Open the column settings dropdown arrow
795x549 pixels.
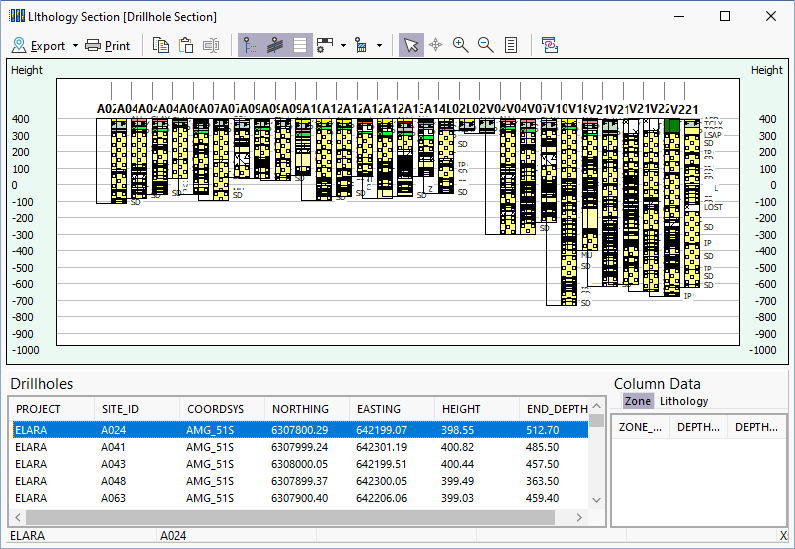pyautogui.click(x=343, y=46)
